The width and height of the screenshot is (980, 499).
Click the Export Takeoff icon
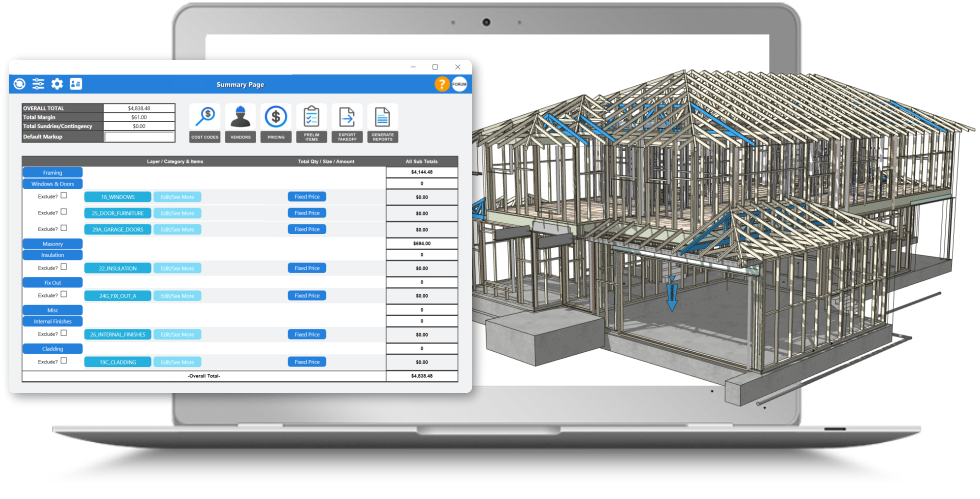[347, 116]
